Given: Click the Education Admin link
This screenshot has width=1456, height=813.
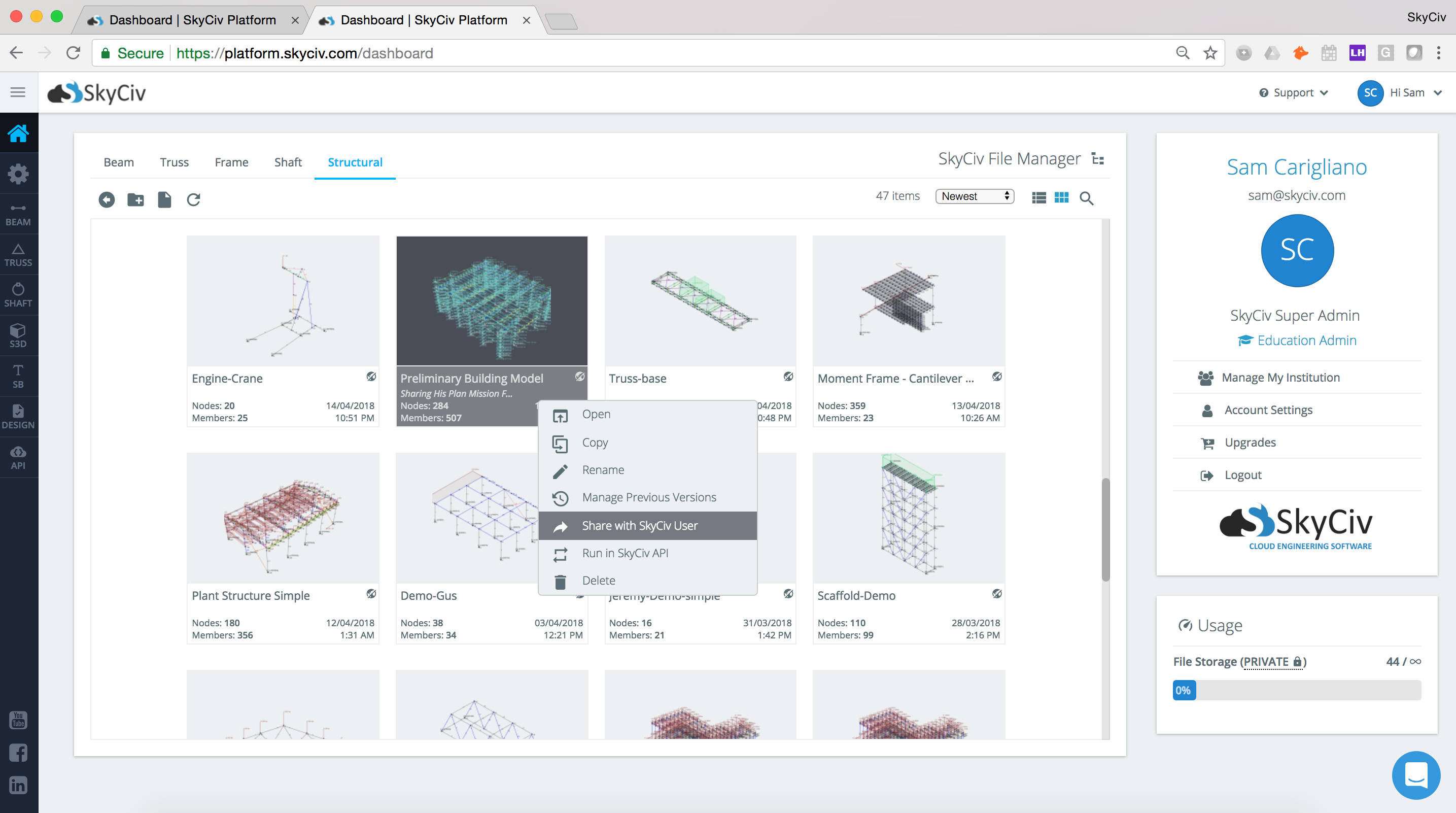Looking at the screenshot, I should (1306, 340).
